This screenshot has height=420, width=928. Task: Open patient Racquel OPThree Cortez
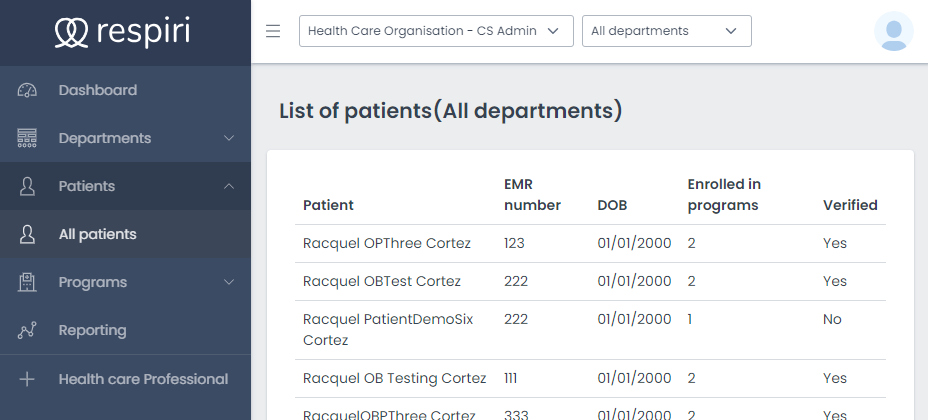click(386, 243)
